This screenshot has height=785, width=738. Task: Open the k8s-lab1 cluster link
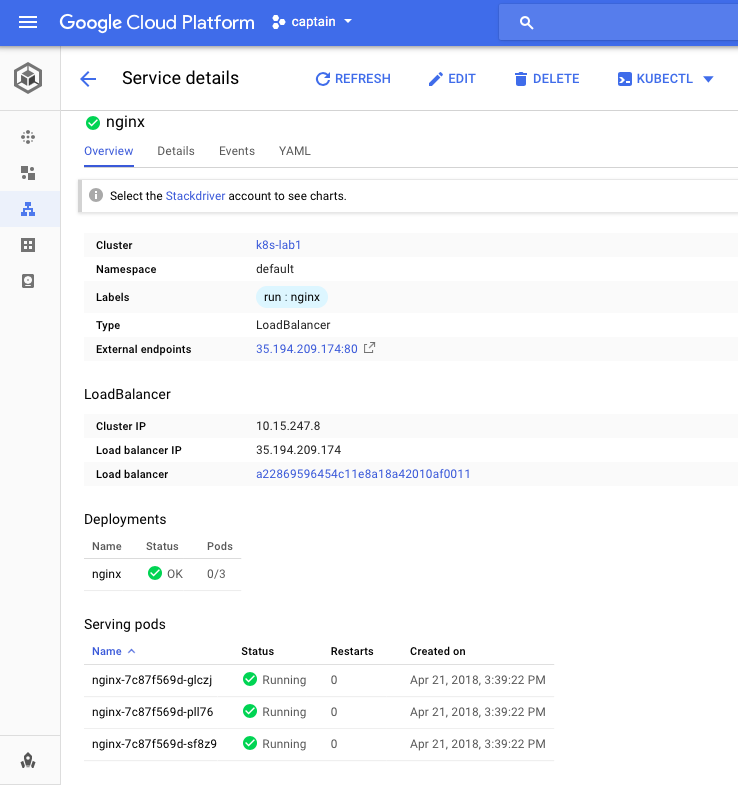pos(279,245)
